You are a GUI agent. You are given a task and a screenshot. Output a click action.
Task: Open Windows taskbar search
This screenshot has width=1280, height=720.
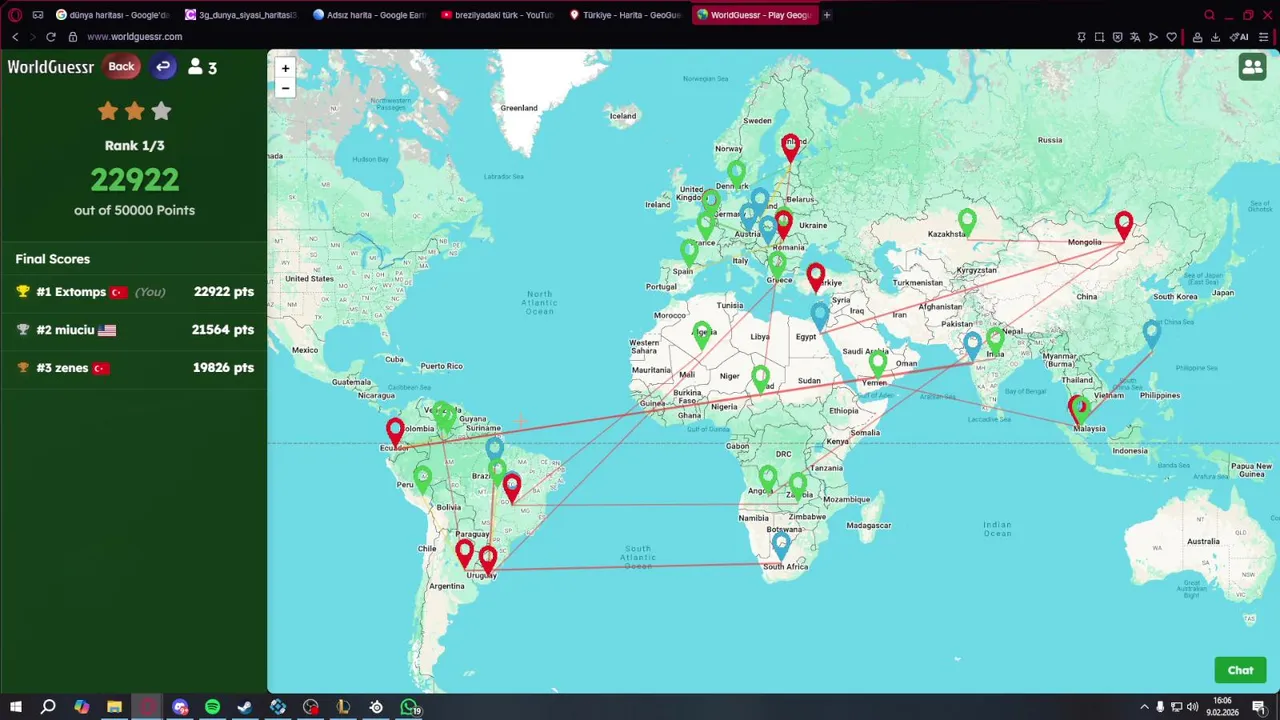coord(48,707)
